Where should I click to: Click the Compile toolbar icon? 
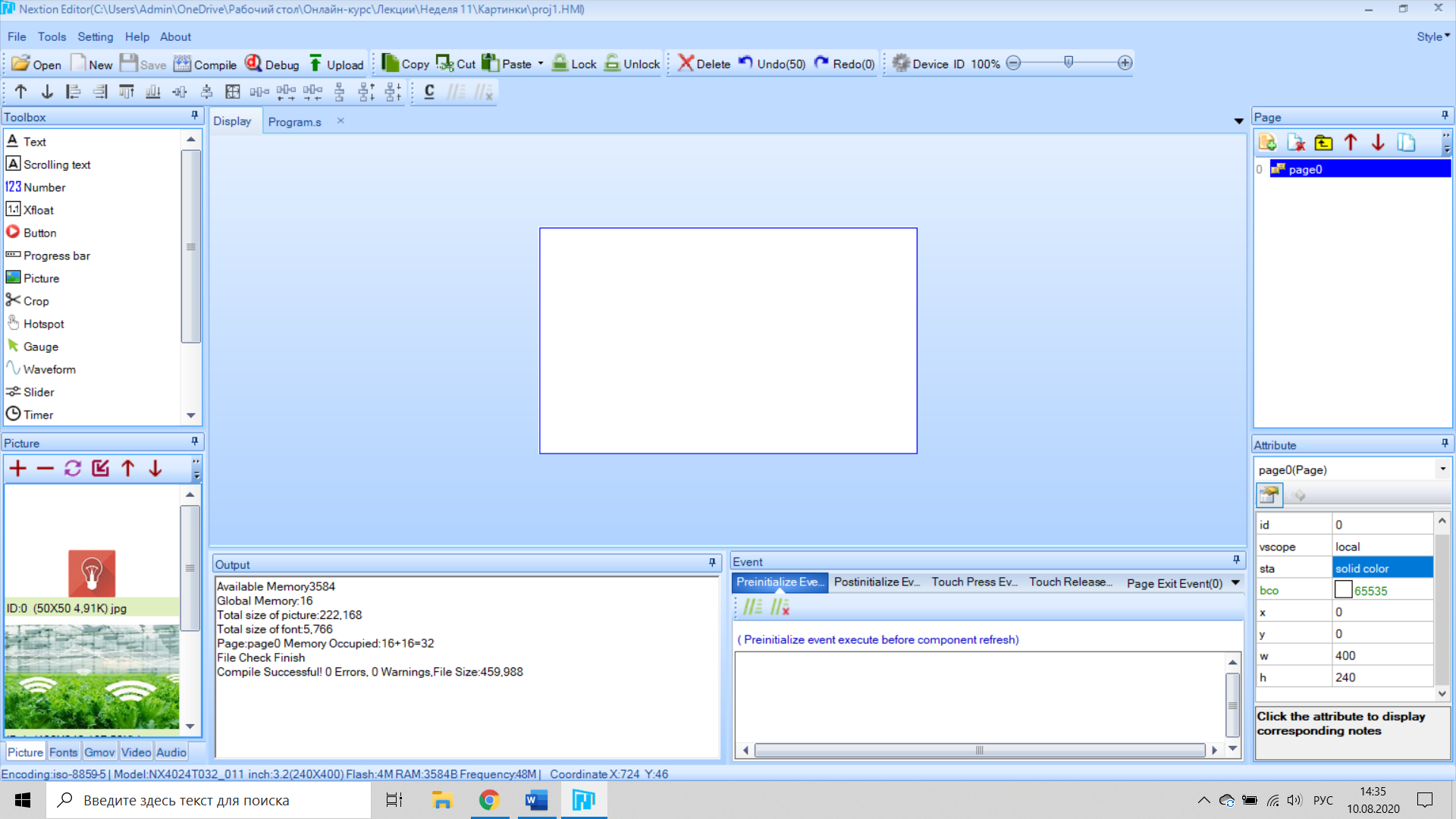[205, 64]
